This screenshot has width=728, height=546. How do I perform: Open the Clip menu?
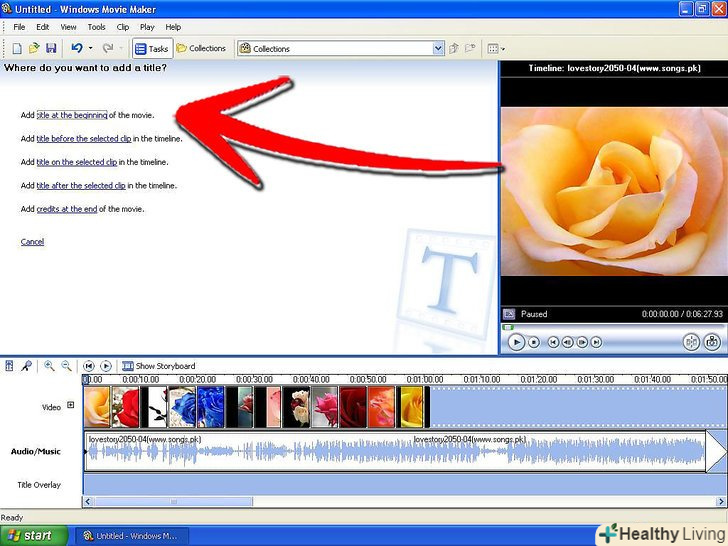pos(122,27)
